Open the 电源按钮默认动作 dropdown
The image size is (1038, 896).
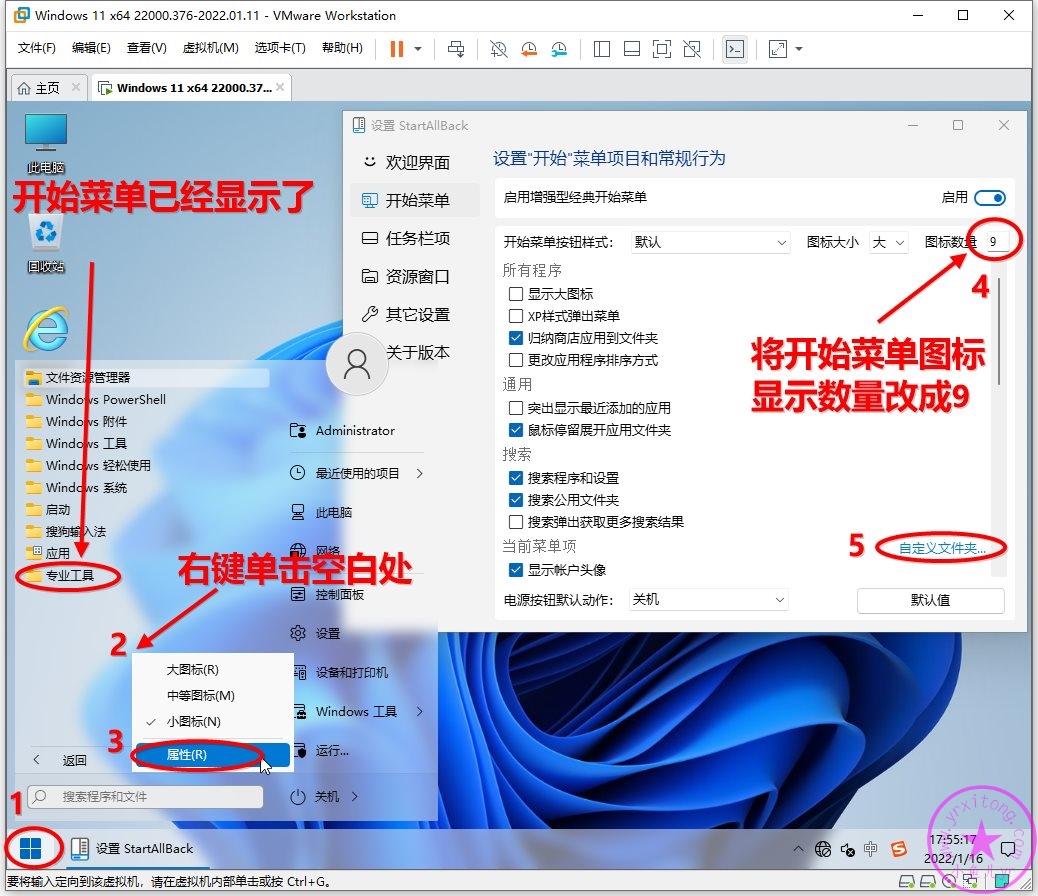tap(708, 599)
